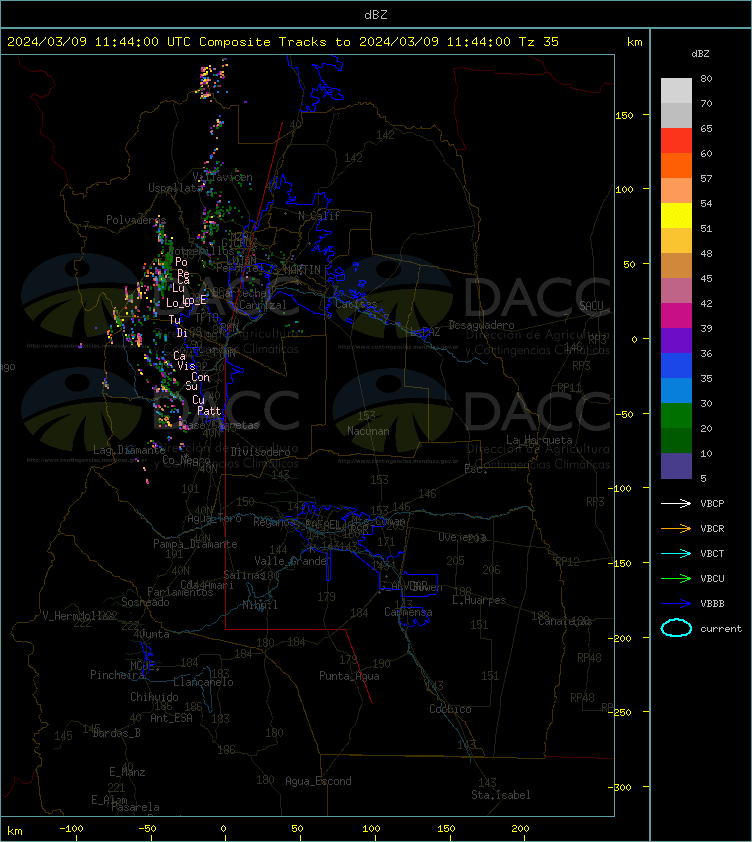Image resolution: width=752 pixels, height=842 pixels.
Task: Click the '200' x-axis tick label
Action: 520,829
